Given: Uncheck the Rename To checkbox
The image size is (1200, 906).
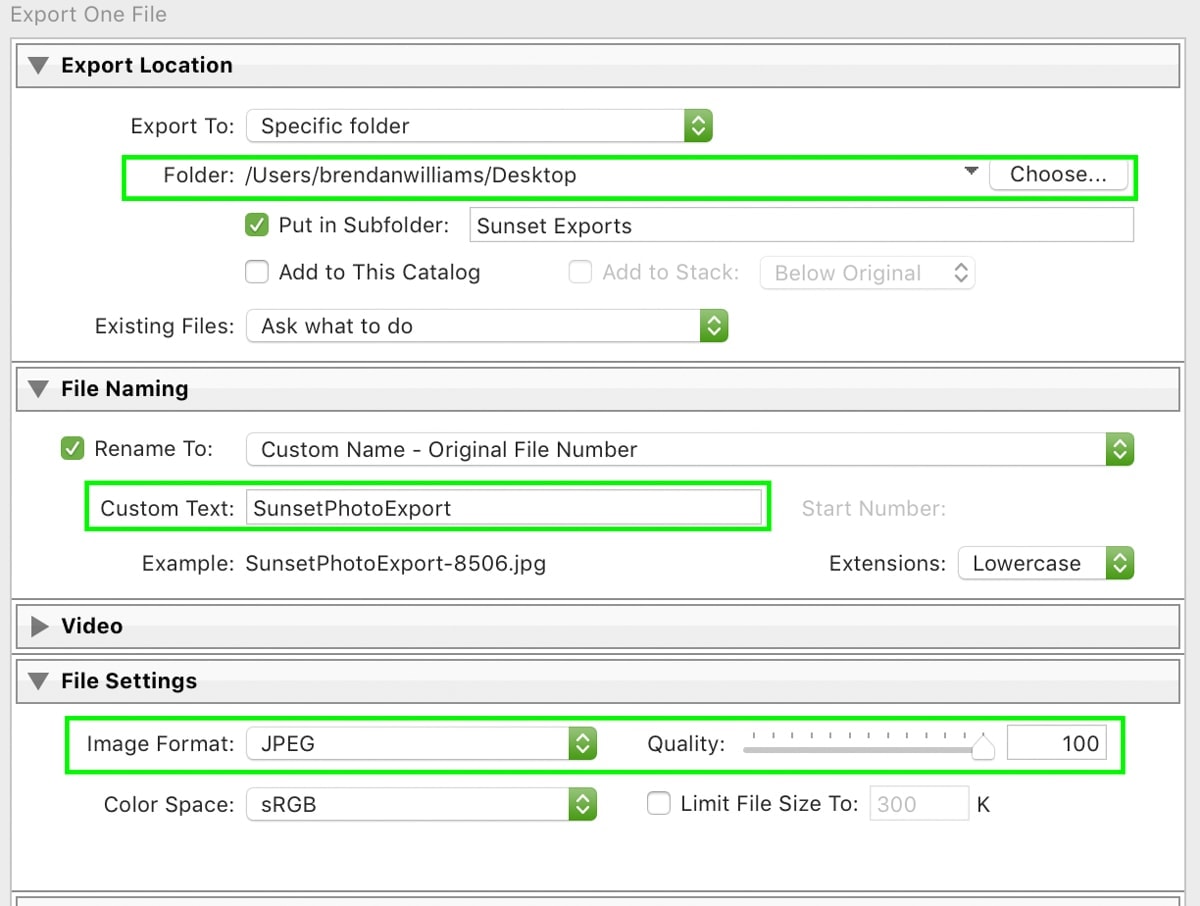Looking at the screenshot, I should [x=72, y=449].
